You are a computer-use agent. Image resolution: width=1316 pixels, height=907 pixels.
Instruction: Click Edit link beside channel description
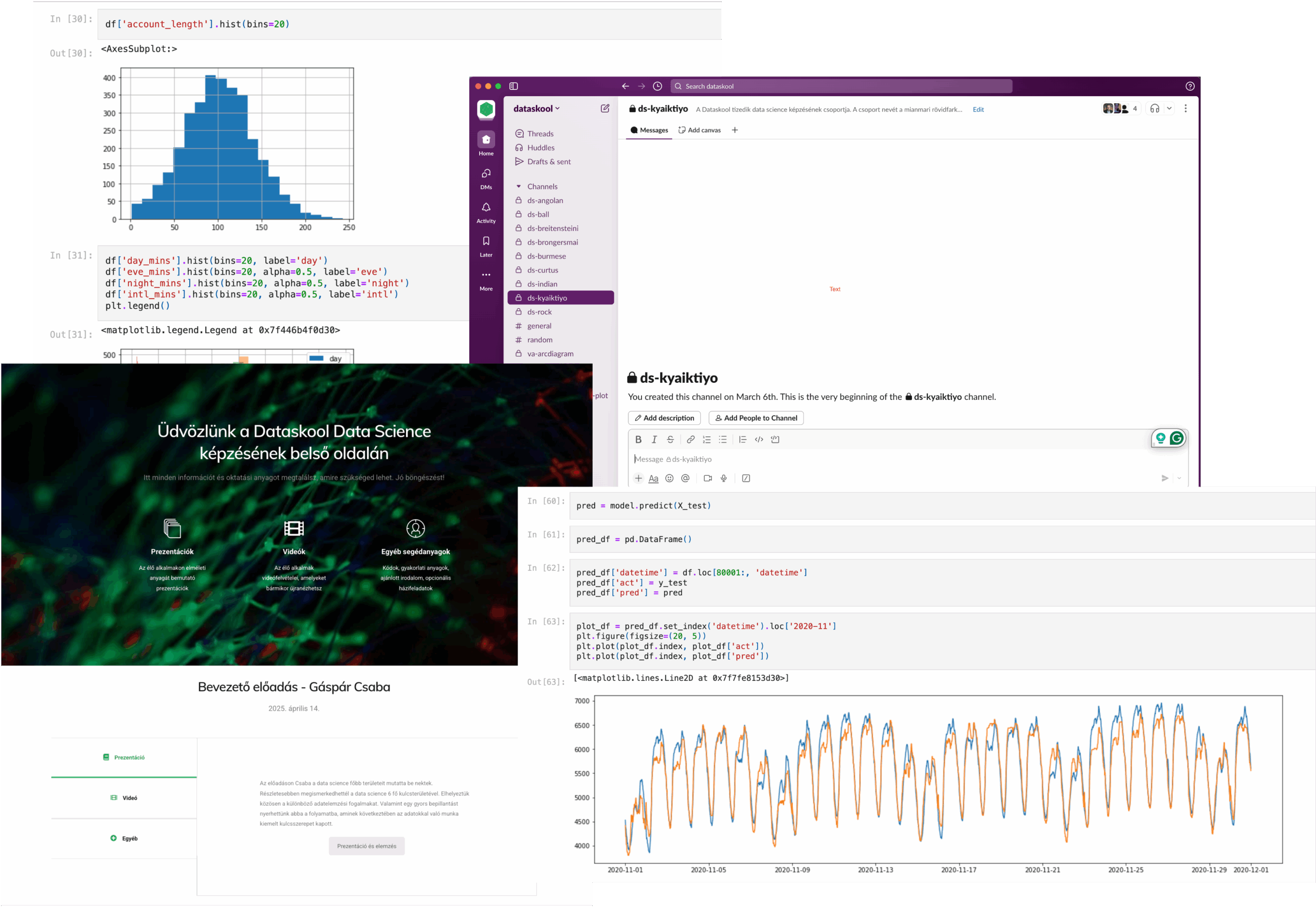click(x=977, y=109)
